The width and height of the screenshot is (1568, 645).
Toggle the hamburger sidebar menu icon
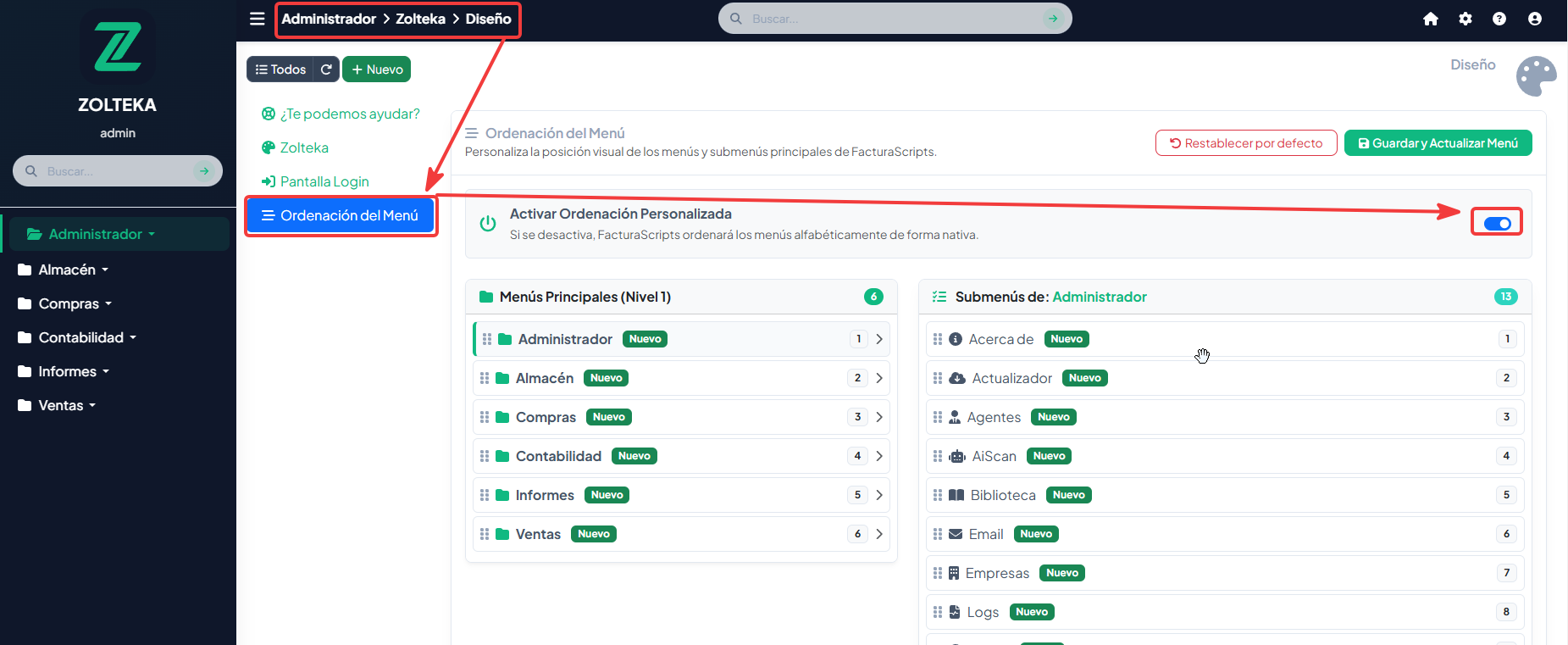258,19
